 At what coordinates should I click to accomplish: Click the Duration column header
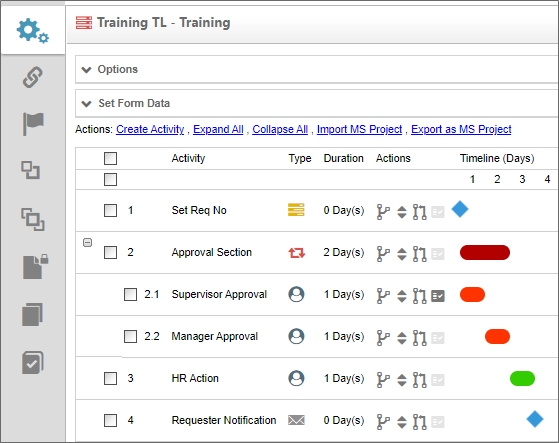pyautogui.click(x=343, y=158)
